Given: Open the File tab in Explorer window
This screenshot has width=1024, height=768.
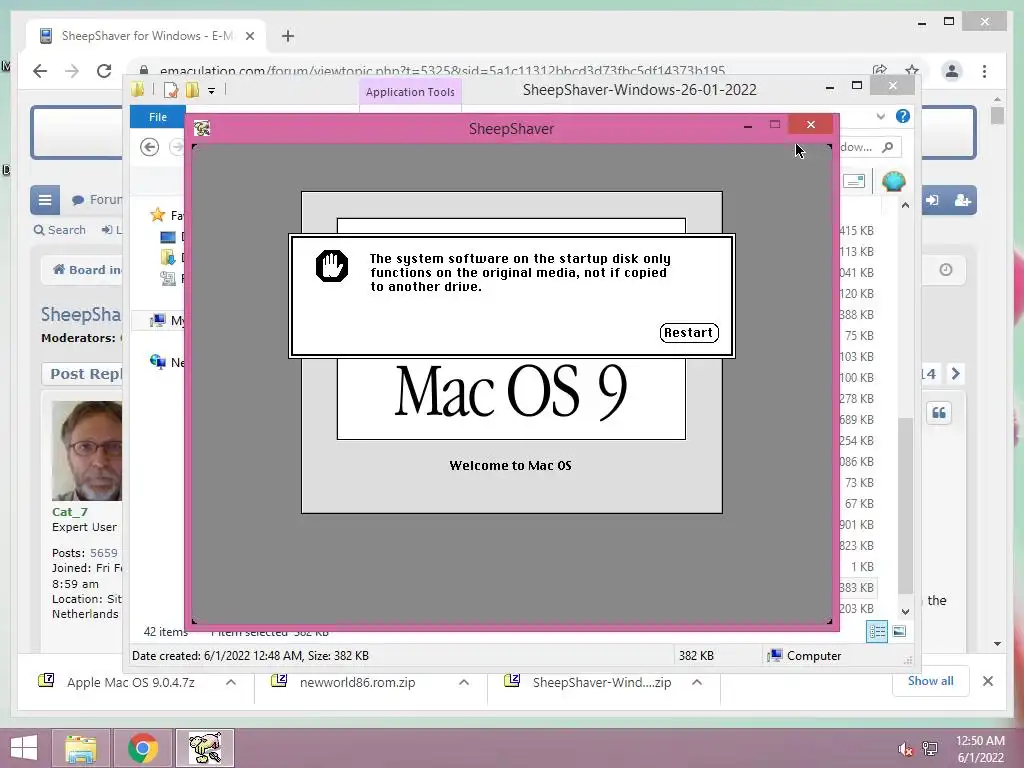Looking at the screenshot, I should coord(157,117).
